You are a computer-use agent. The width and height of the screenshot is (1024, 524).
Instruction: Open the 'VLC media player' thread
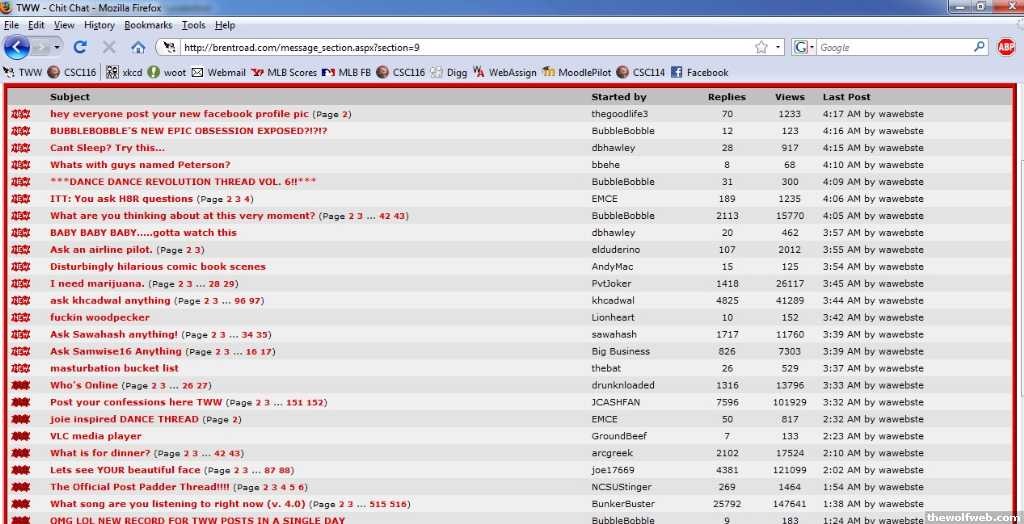(x=96, y=436)
